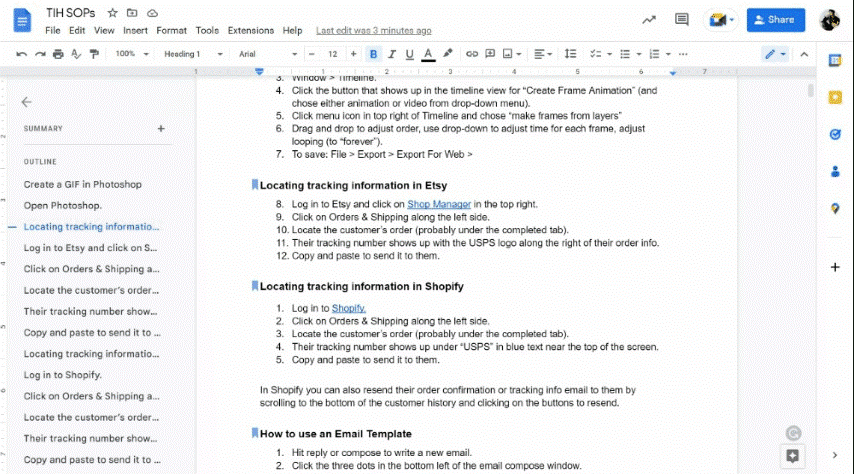Jump to 'Create a GIF in Photoshop' outline item
The width and height of the screenshot is (854, 474).
click(83, 184)
